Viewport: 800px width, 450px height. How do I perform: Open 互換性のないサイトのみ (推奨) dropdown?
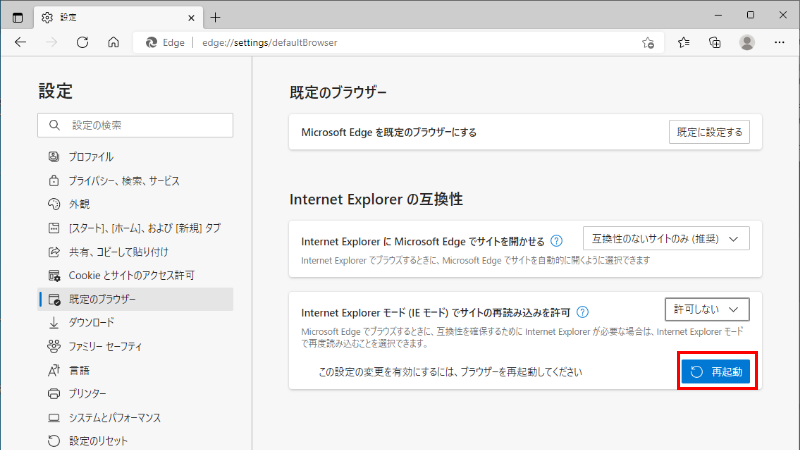[x=666, y=238]
